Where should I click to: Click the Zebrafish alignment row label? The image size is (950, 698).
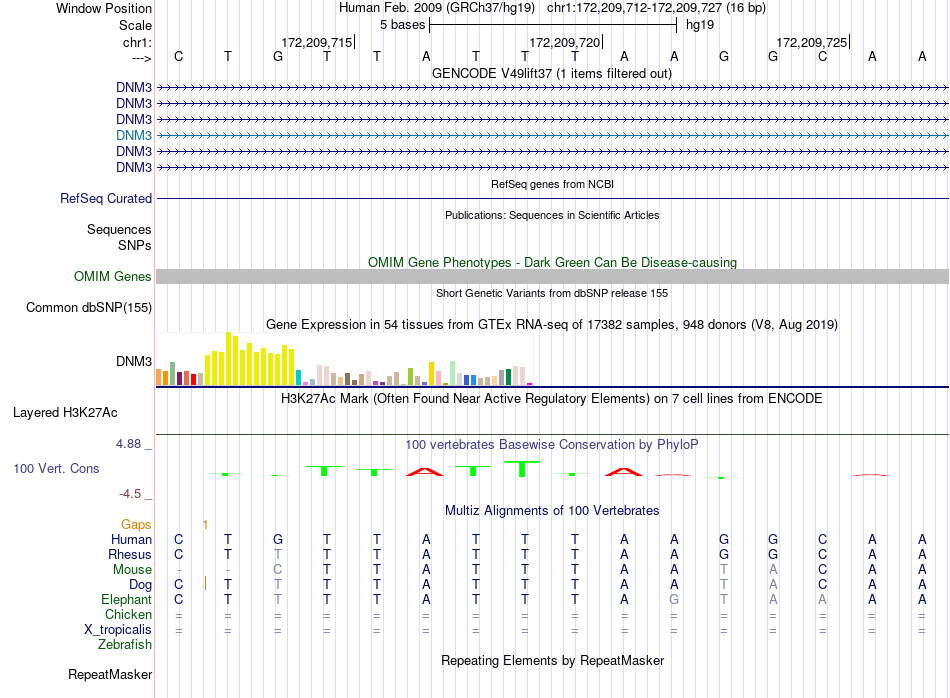(125, 645)
